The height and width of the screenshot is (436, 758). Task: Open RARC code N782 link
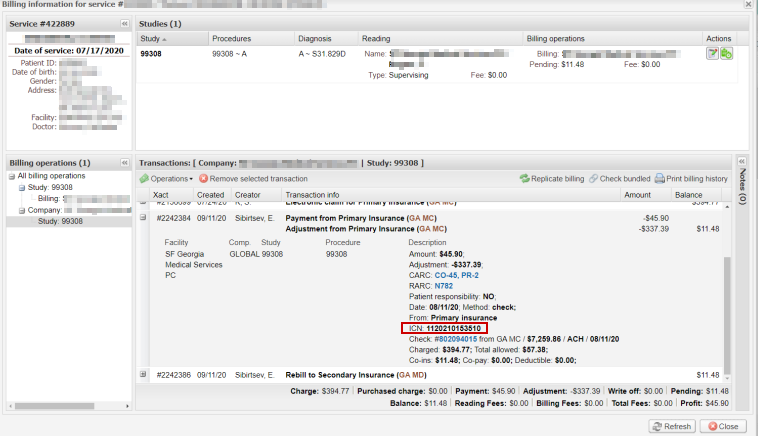(x=444, y=286)
